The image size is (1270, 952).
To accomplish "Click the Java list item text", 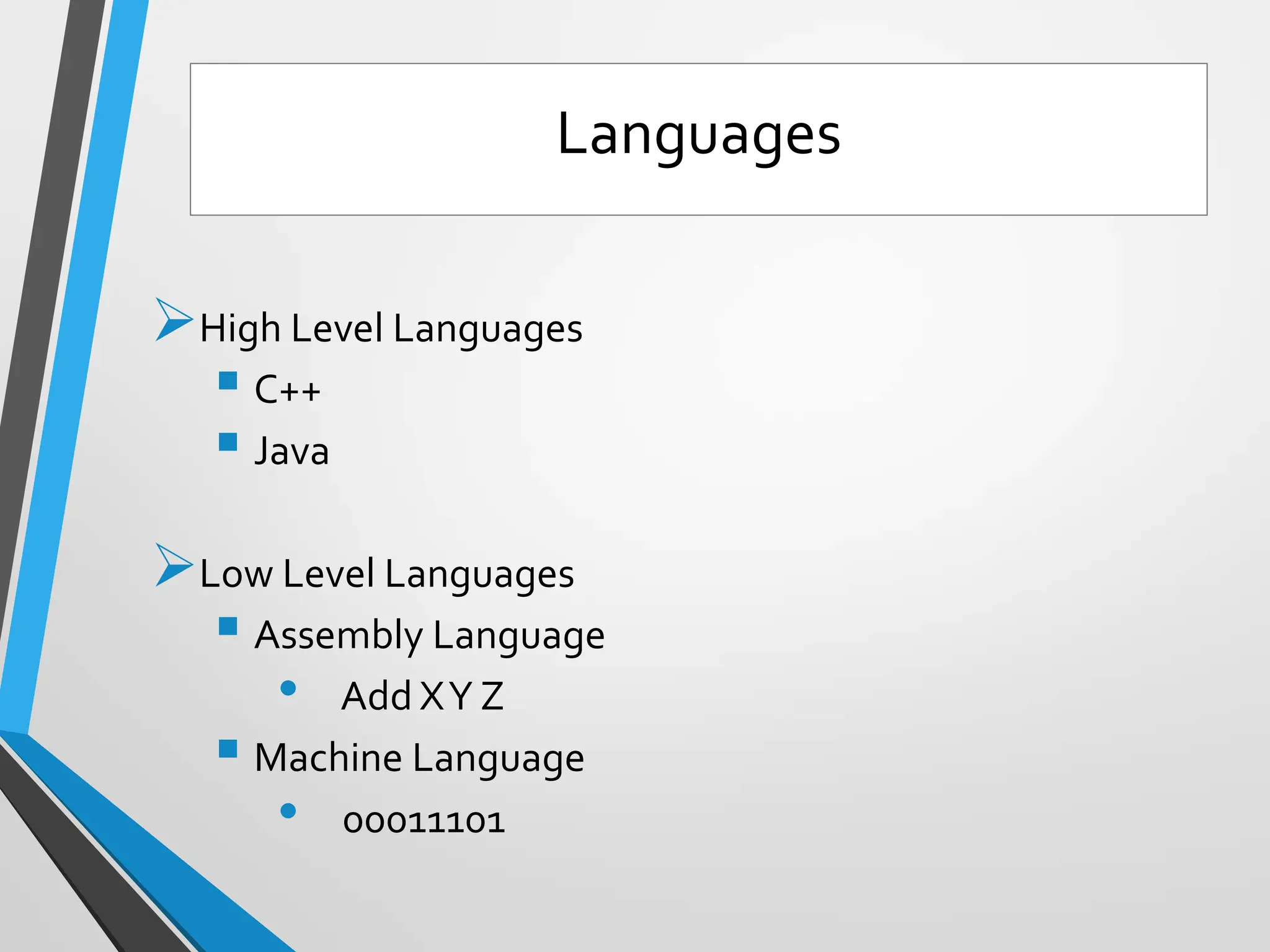I will click(291, 451).
